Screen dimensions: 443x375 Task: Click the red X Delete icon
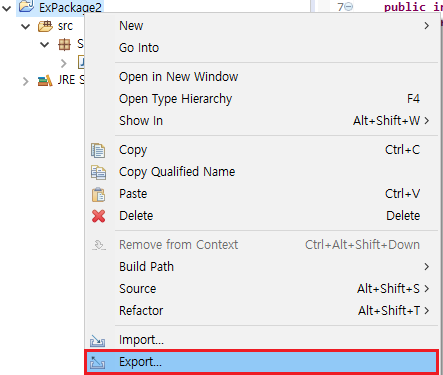pos(98,216)
